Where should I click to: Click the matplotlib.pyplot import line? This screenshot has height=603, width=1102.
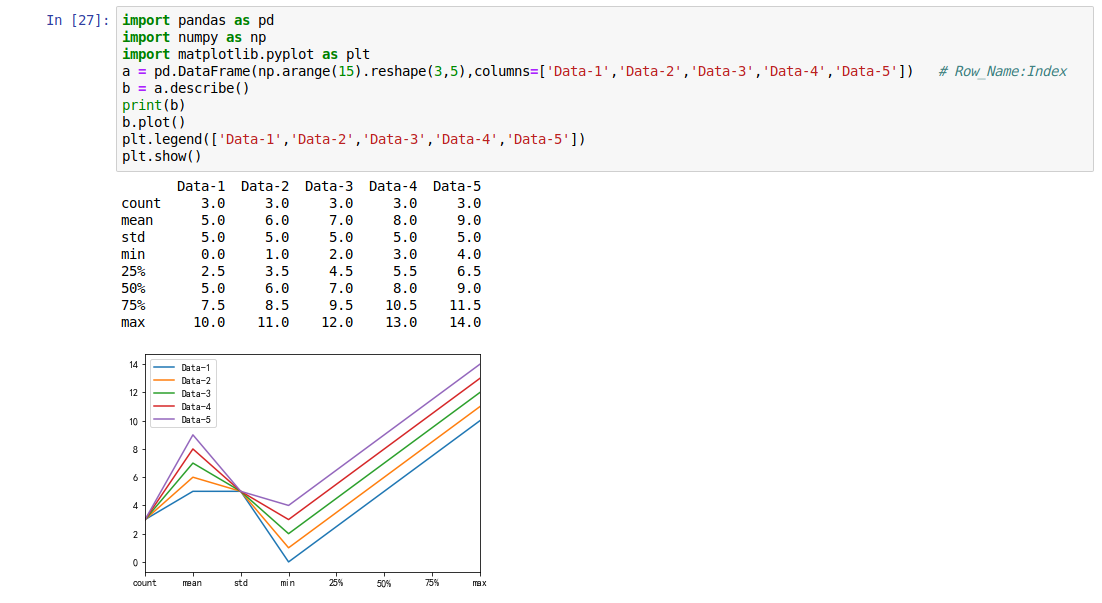click(246, 54)
